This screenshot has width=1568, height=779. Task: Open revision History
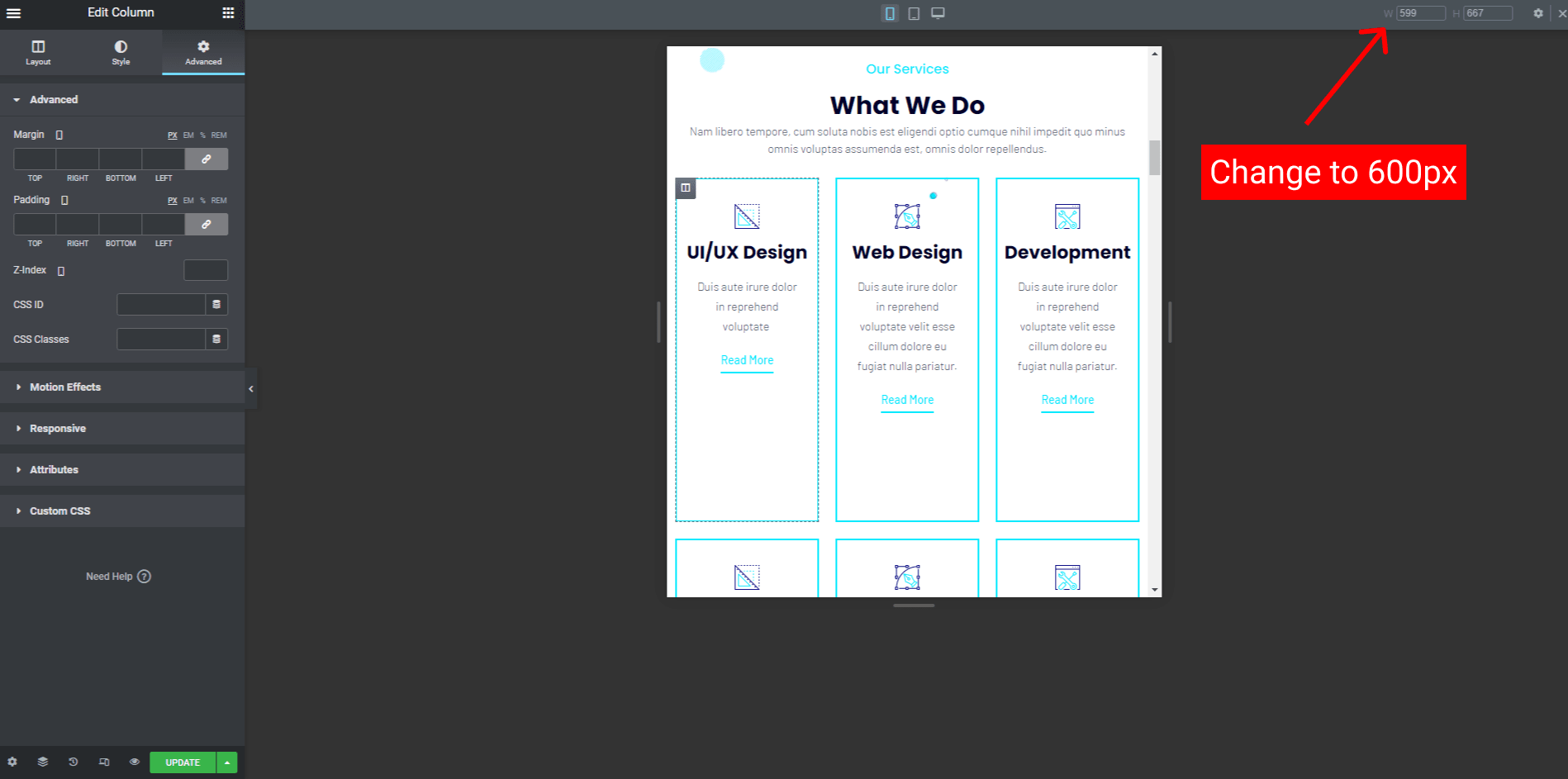74,762
